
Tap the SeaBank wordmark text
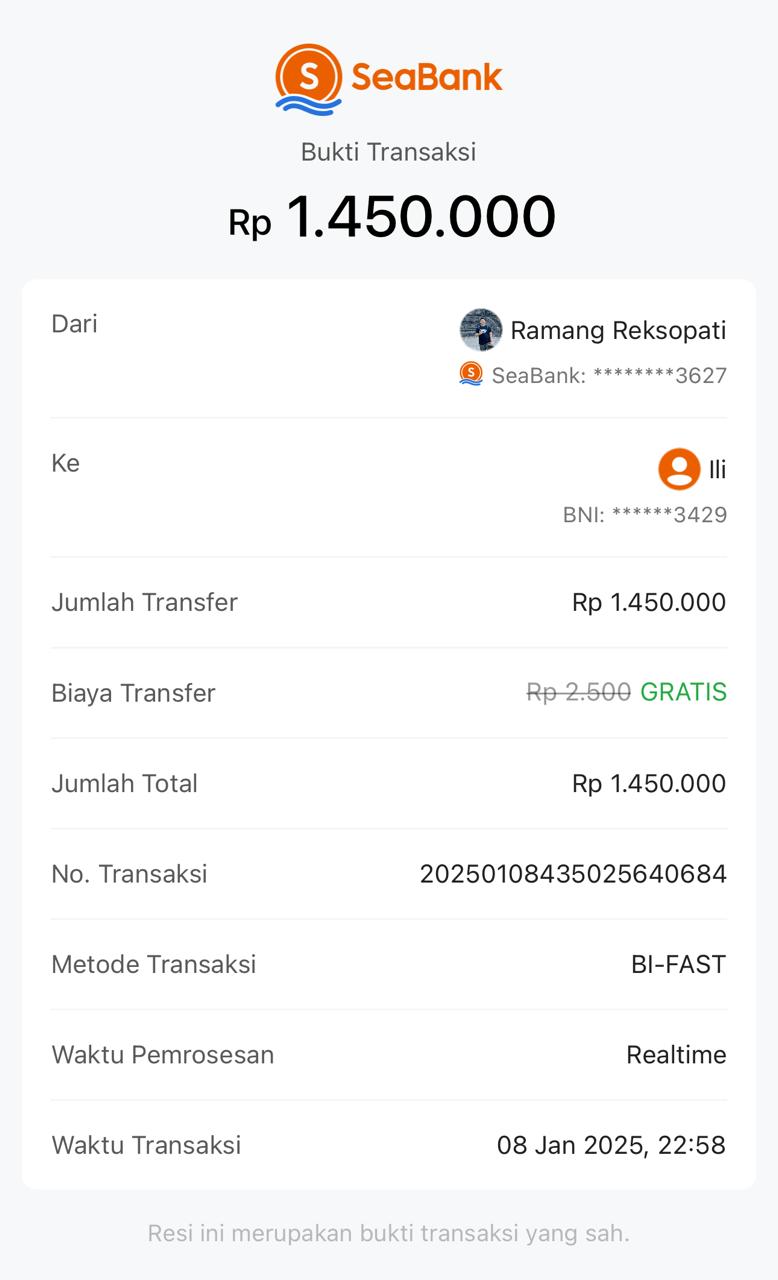click(427, 77)
